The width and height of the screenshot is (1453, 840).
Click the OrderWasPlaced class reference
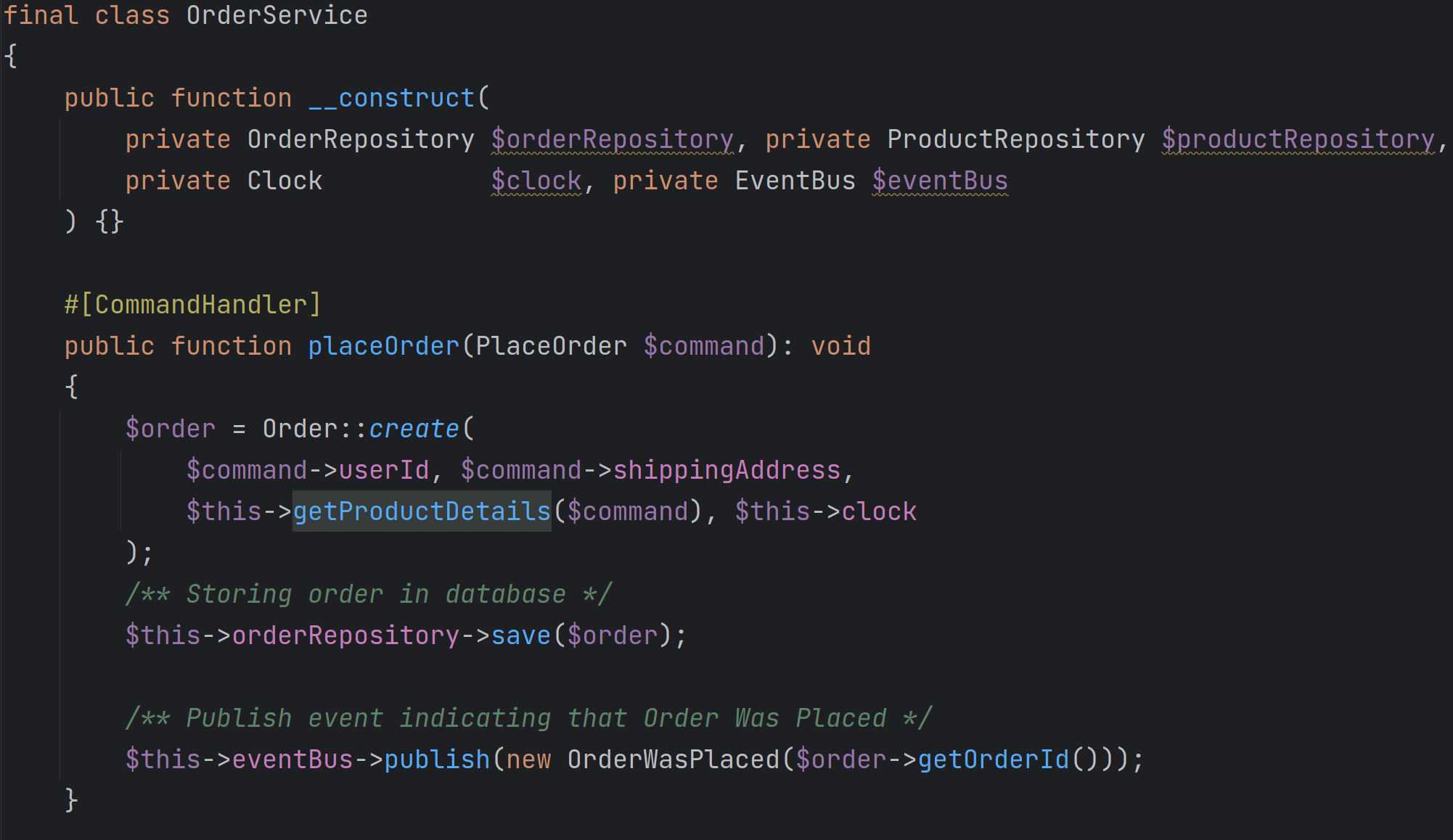pyautogui.click(x=673, y=759)
